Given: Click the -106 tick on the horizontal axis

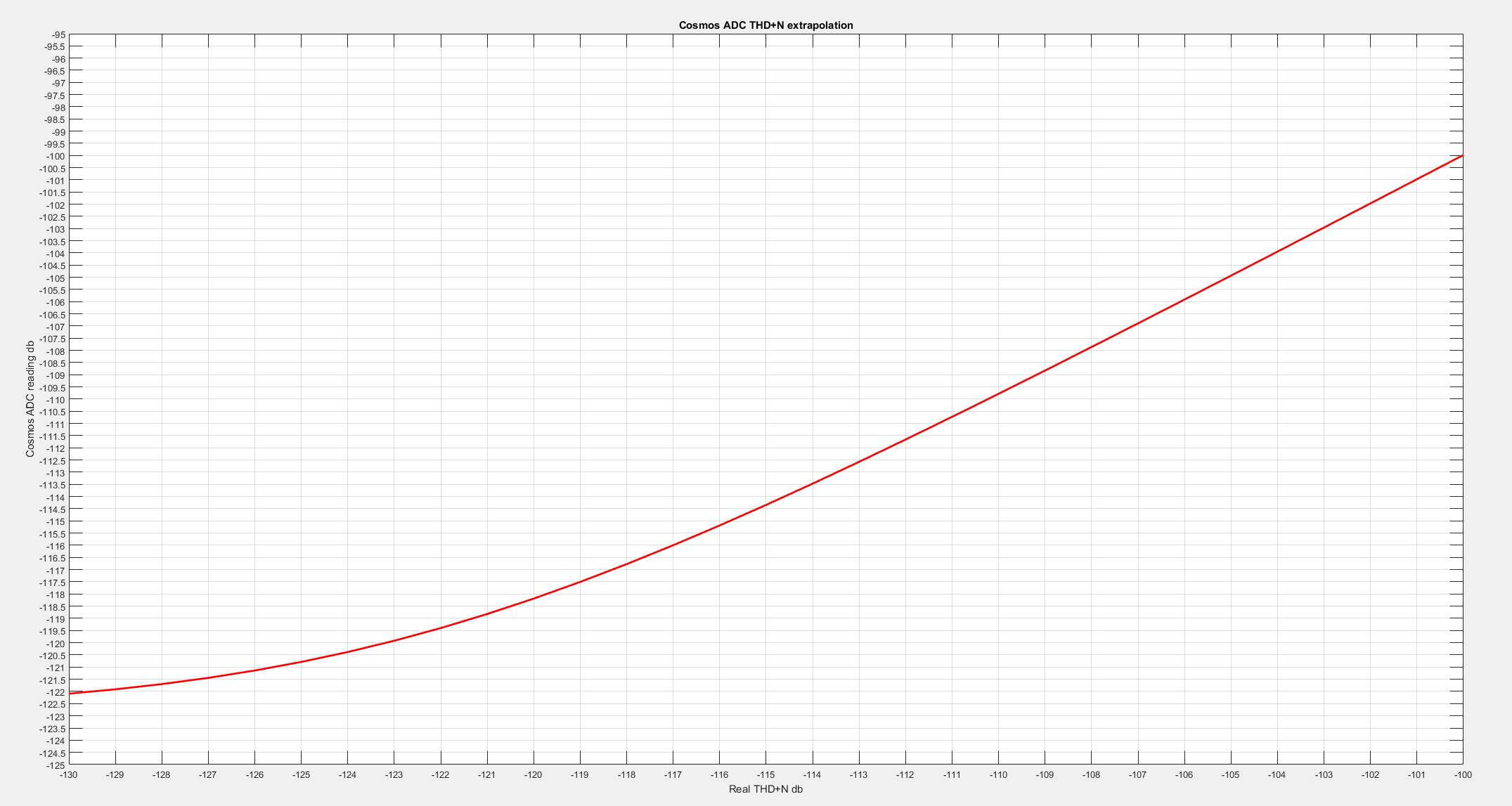Looking at the screenshot, I should pos(1184,774).
